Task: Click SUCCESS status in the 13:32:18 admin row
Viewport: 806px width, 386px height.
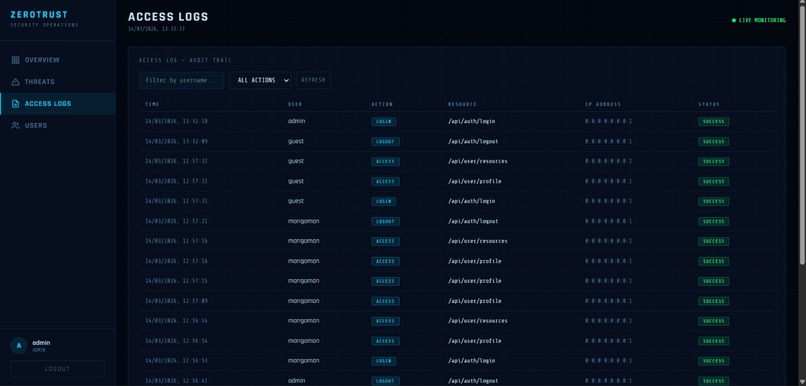Action: [x=713, y=122]
